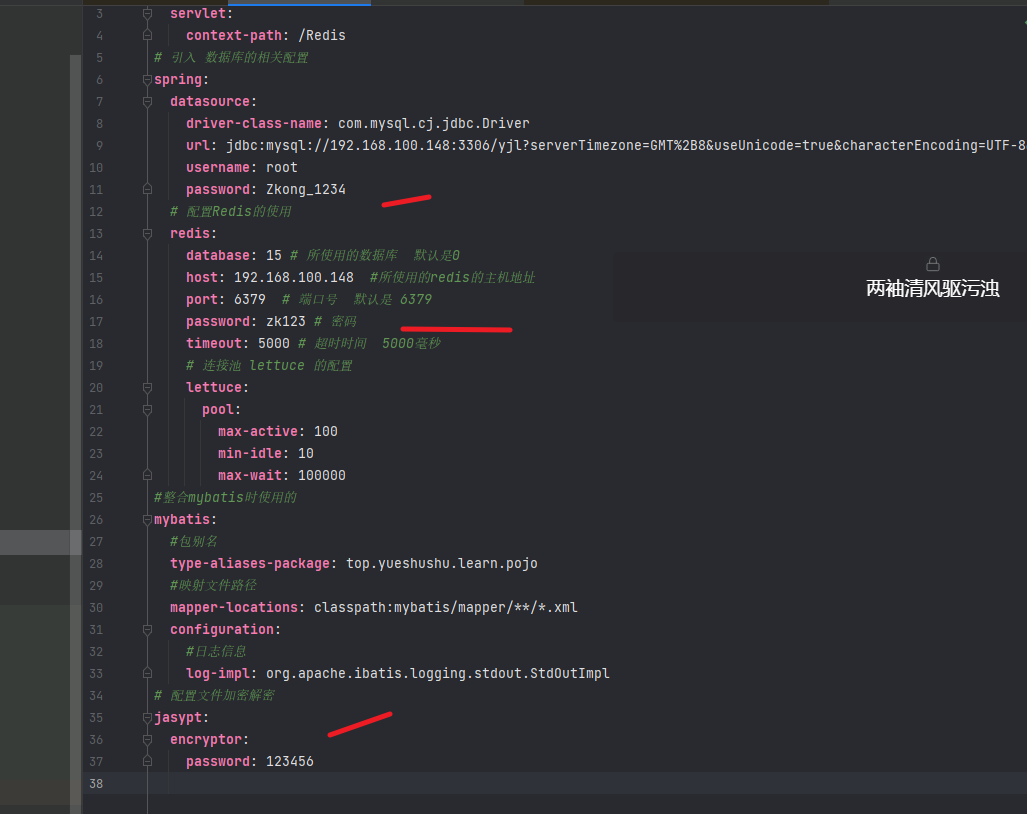Click the max-active value 100

pos(326,432)
